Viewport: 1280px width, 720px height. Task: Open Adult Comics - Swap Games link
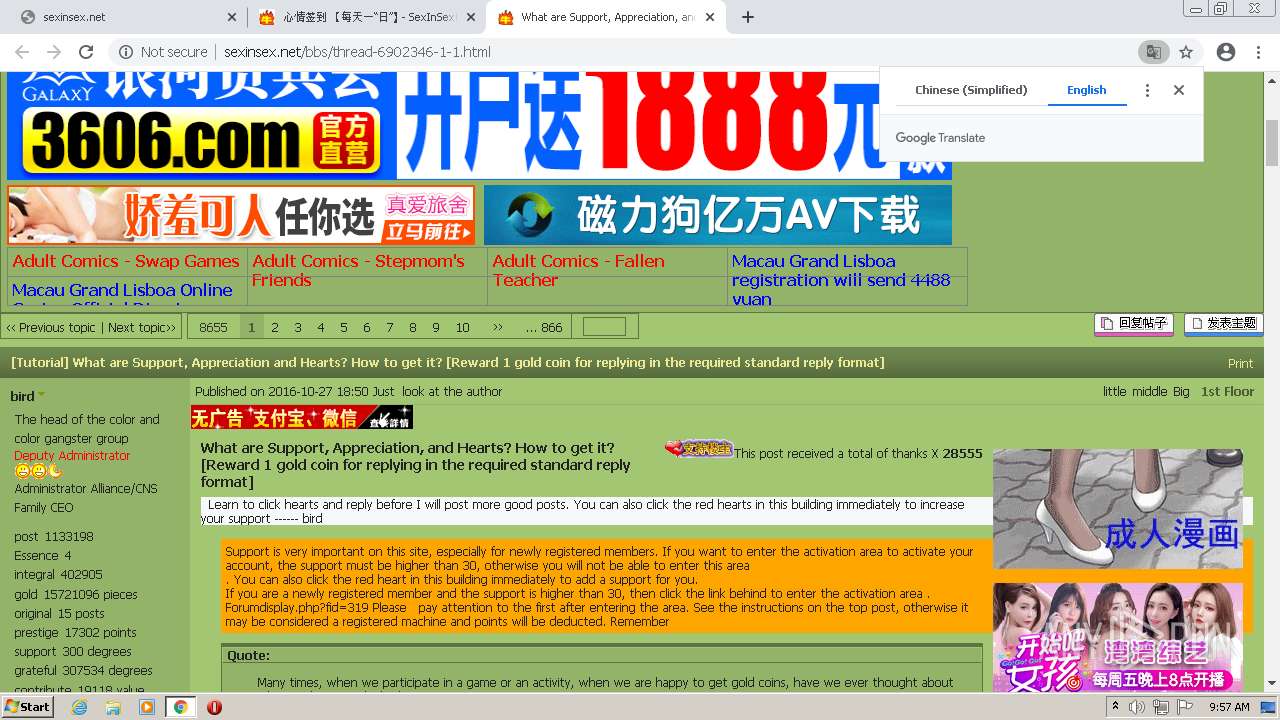pos(126,261)
